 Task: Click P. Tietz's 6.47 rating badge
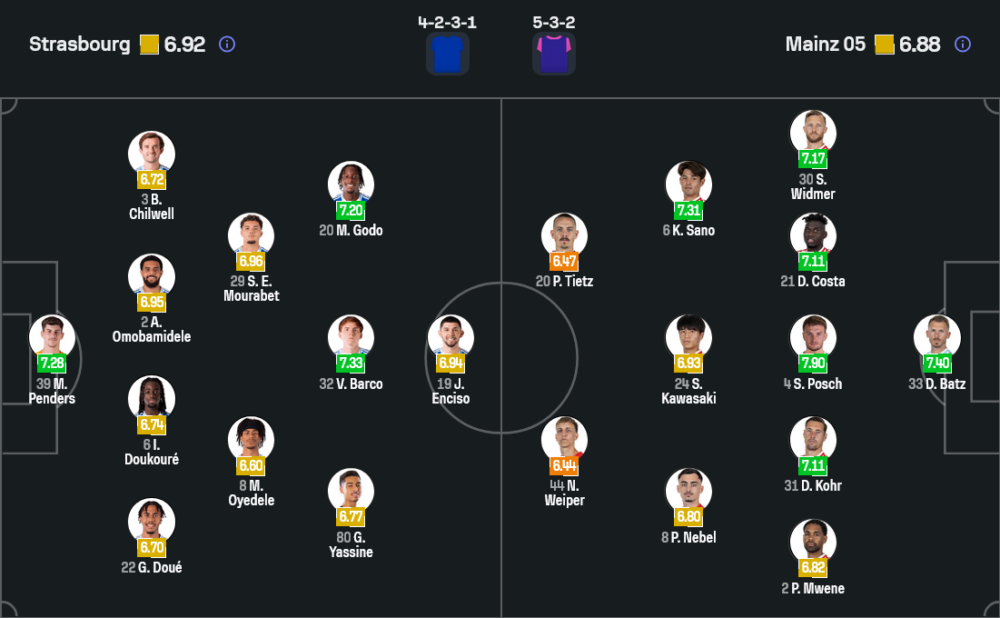pyautogui.click(x=564, y=261)
